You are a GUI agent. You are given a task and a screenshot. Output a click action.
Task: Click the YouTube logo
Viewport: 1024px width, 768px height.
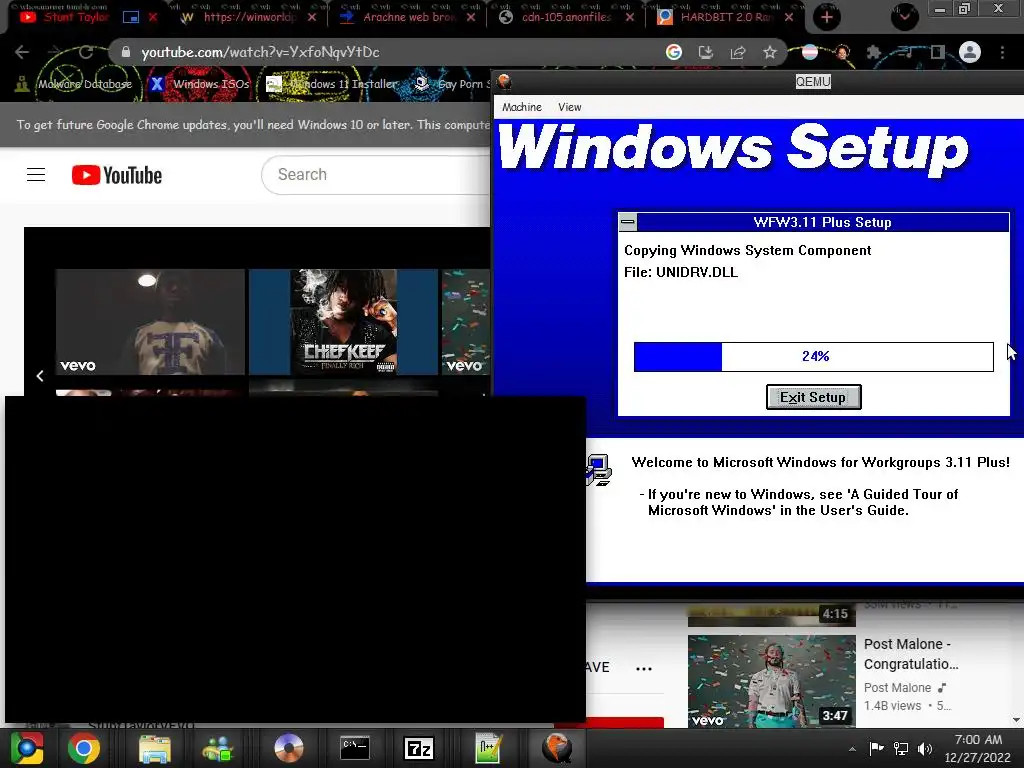(x=117, y=175)
